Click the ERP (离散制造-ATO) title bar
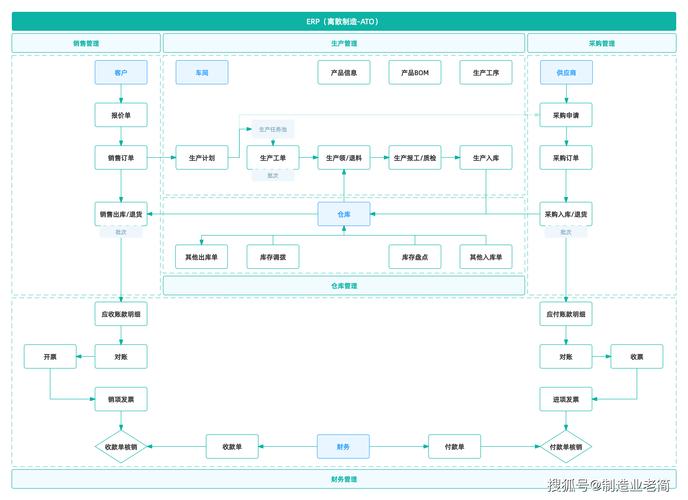This screenshot has height=500, width=688. coord(344,21)
